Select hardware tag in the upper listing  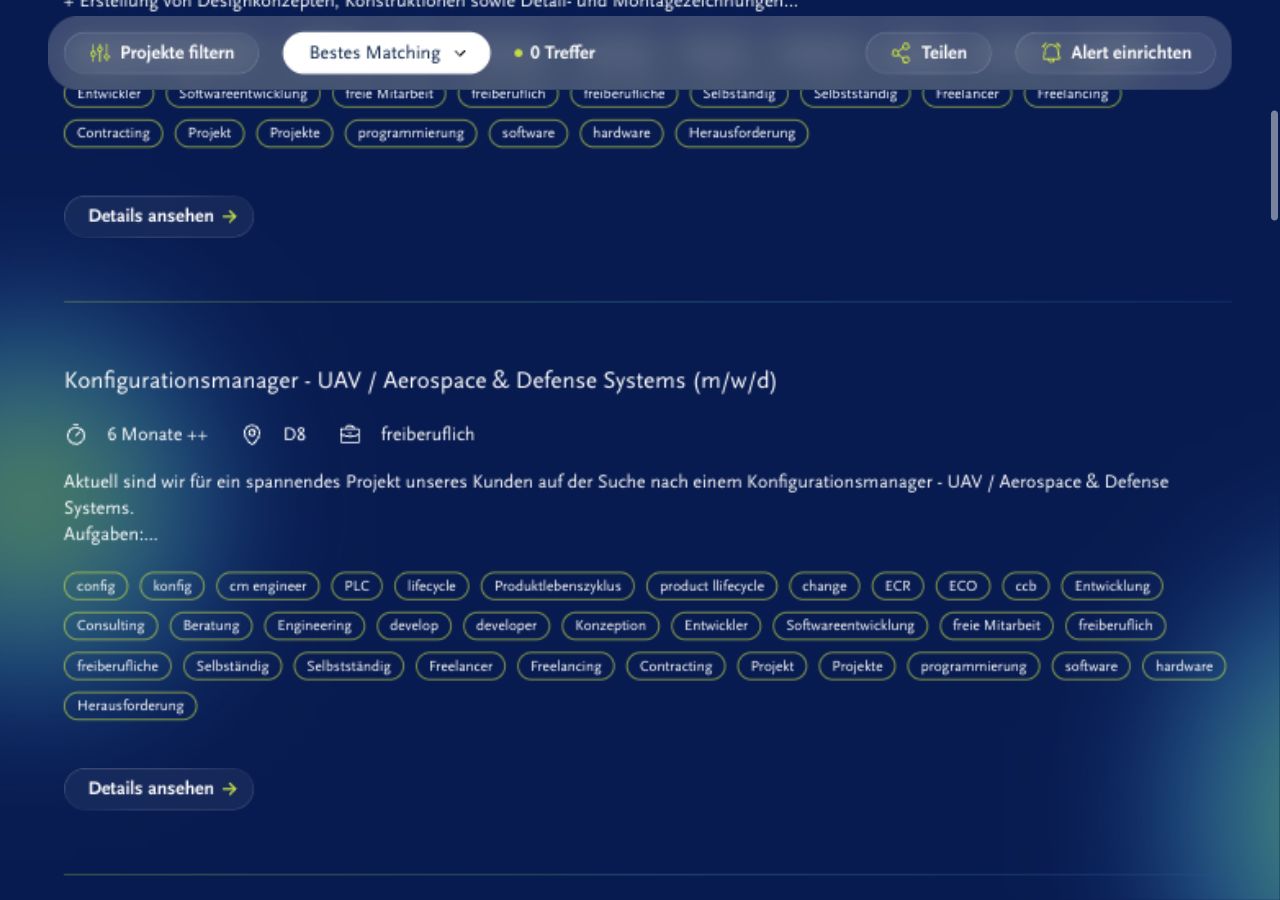[x=621, y=133]
